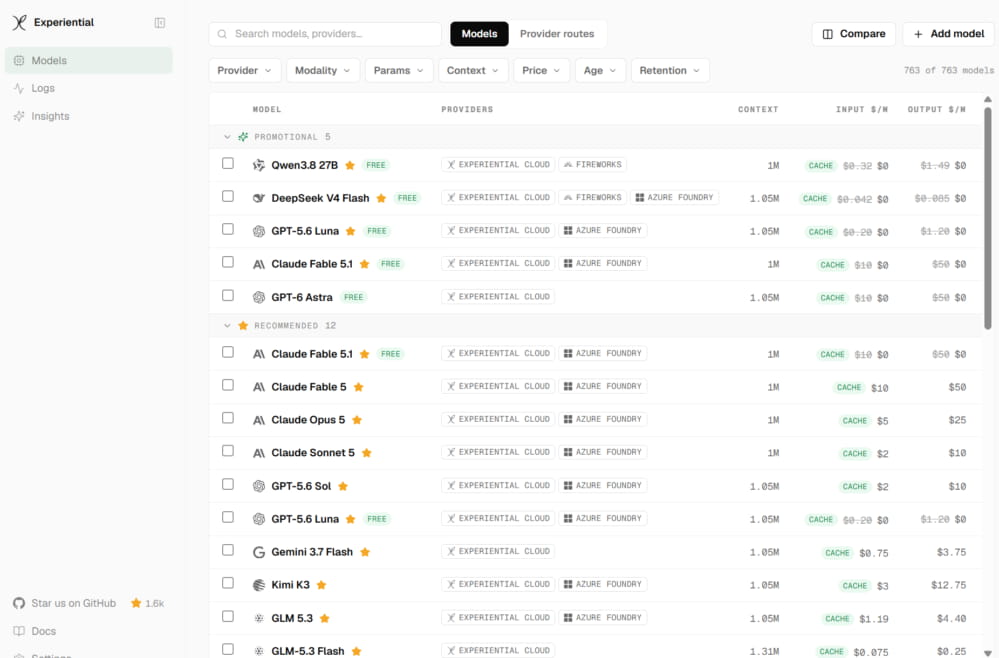Open the Context filter dropdown
The height and width of the screenshot is (658, 999).
[473, 71]
